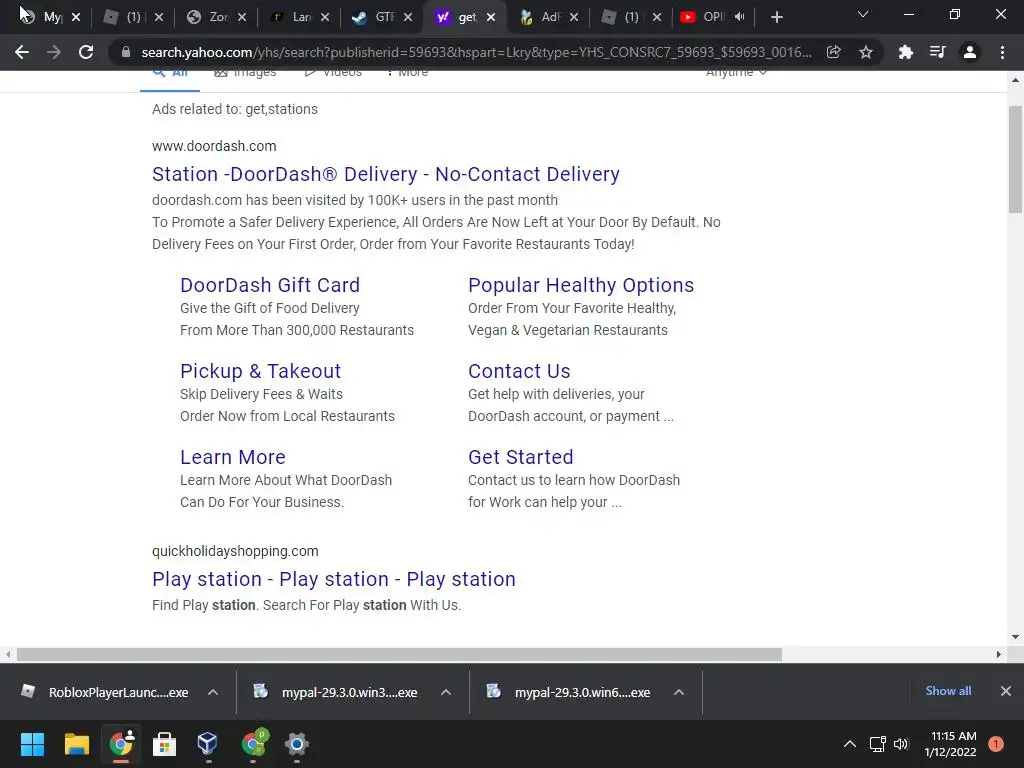
Task: Expand options for RobloxPlayerLauncher download
Action: (x=213, y=692)
